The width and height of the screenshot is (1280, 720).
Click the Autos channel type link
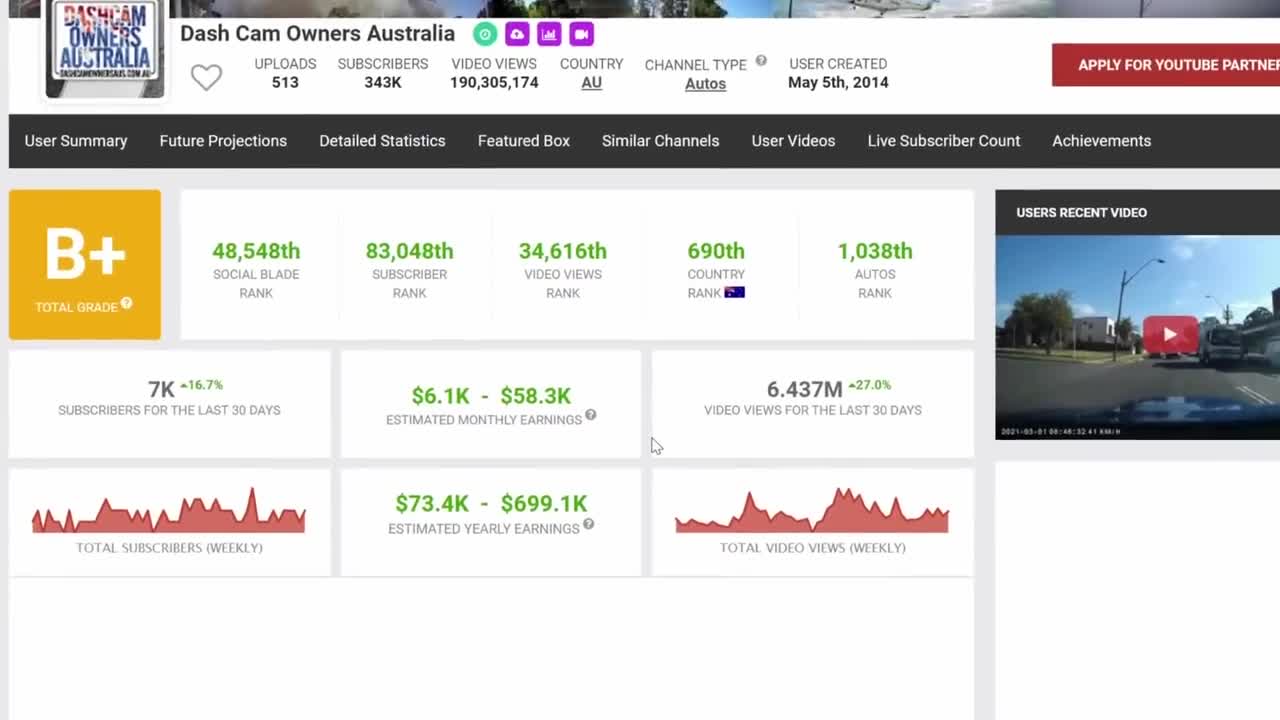[705, 84]
